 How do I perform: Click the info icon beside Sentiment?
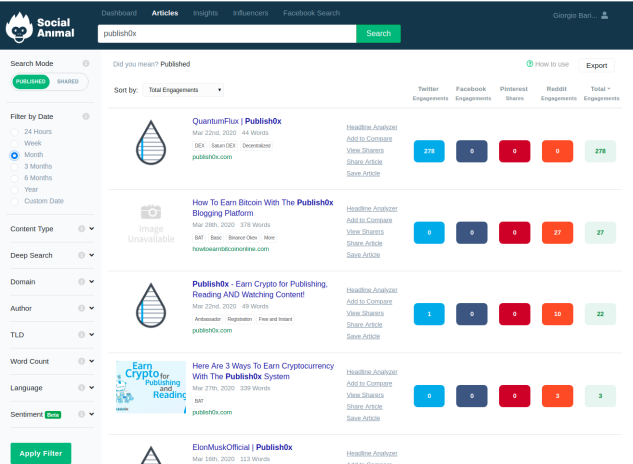[x=82, y=414]
